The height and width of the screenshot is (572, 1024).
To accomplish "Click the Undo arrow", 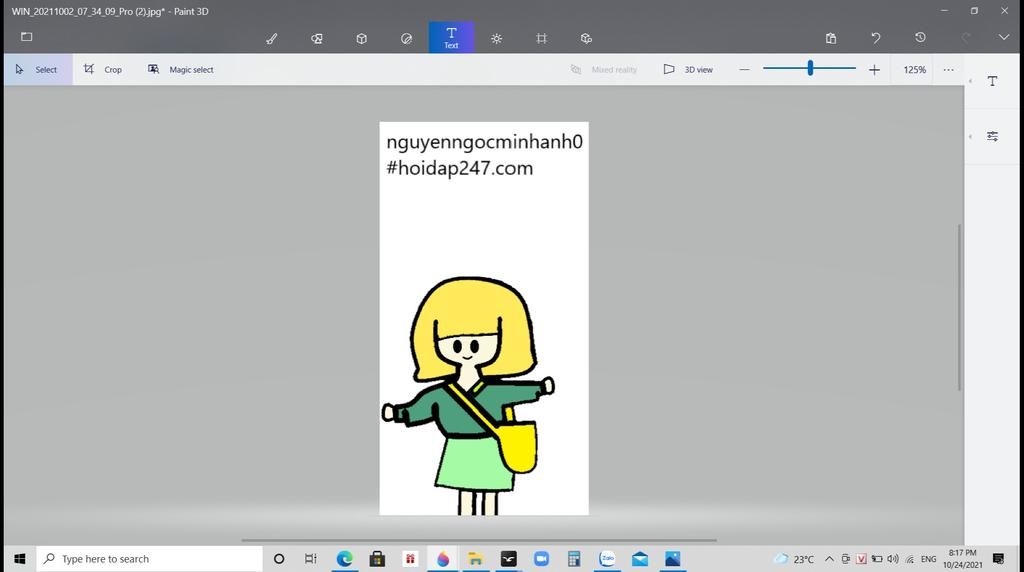I will coord(876,38).
